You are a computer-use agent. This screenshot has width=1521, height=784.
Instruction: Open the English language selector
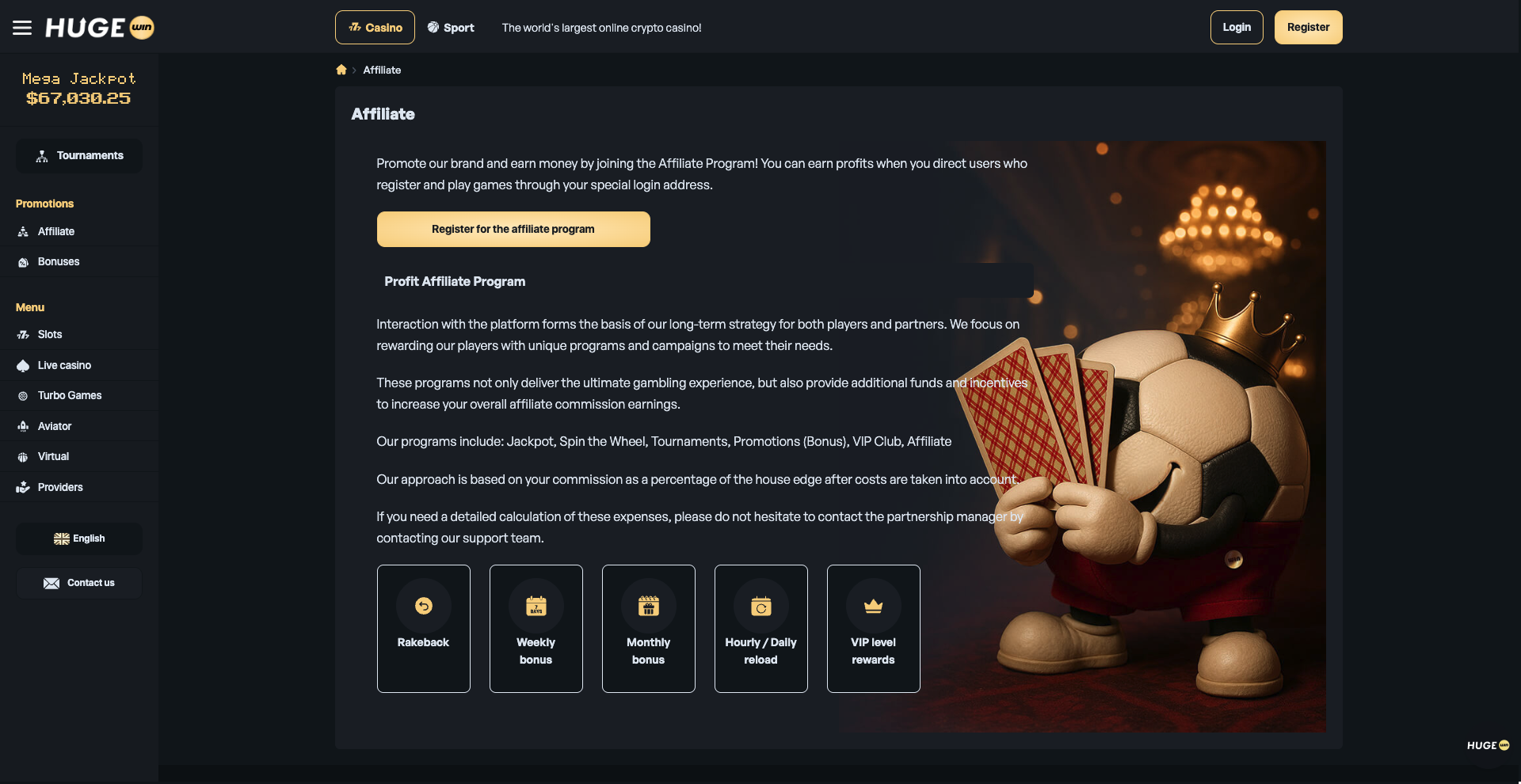[x=79, y=539]
